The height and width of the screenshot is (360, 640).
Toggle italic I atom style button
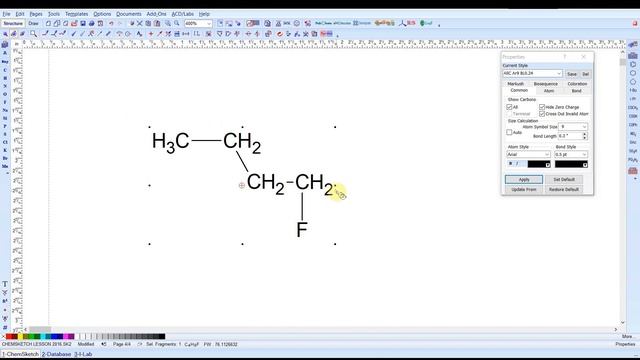517,164
